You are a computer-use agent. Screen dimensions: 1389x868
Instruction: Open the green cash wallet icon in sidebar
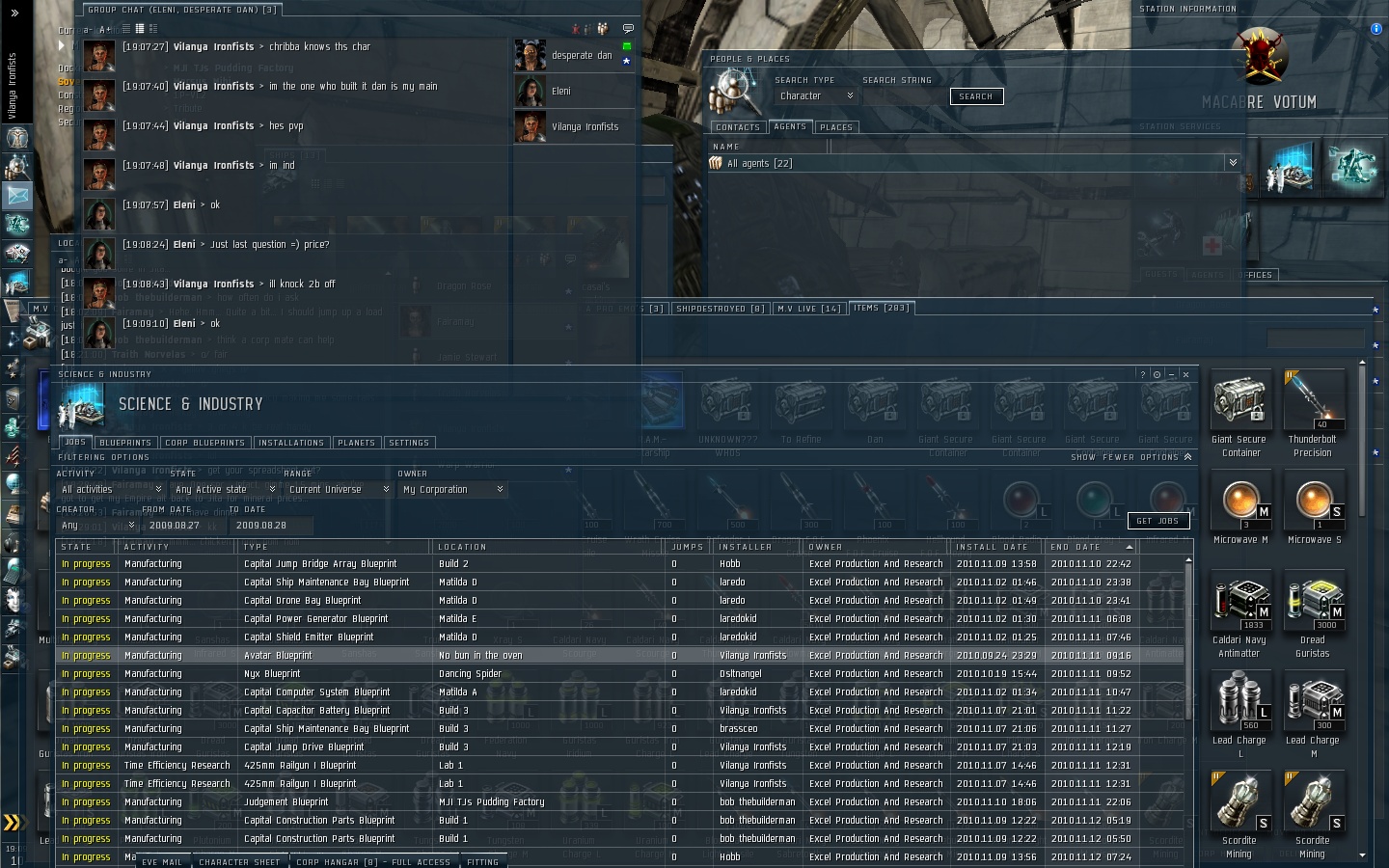17,426
